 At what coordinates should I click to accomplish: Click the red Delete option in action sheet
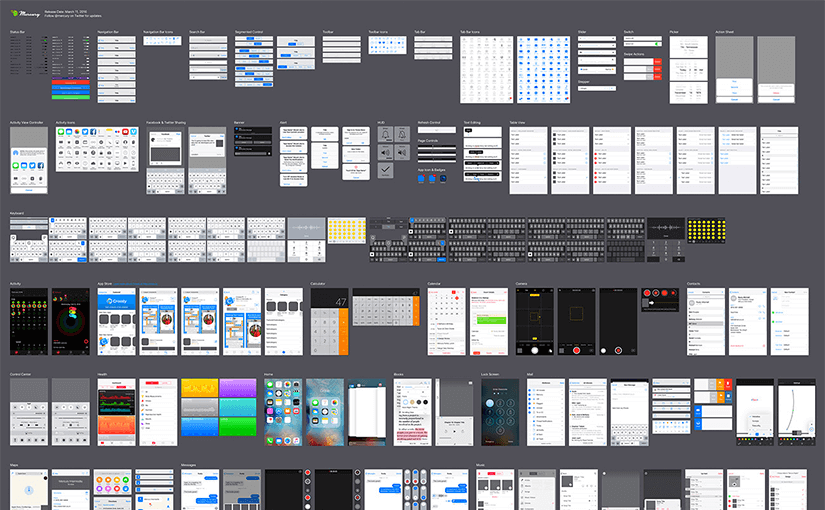point(776,93)
